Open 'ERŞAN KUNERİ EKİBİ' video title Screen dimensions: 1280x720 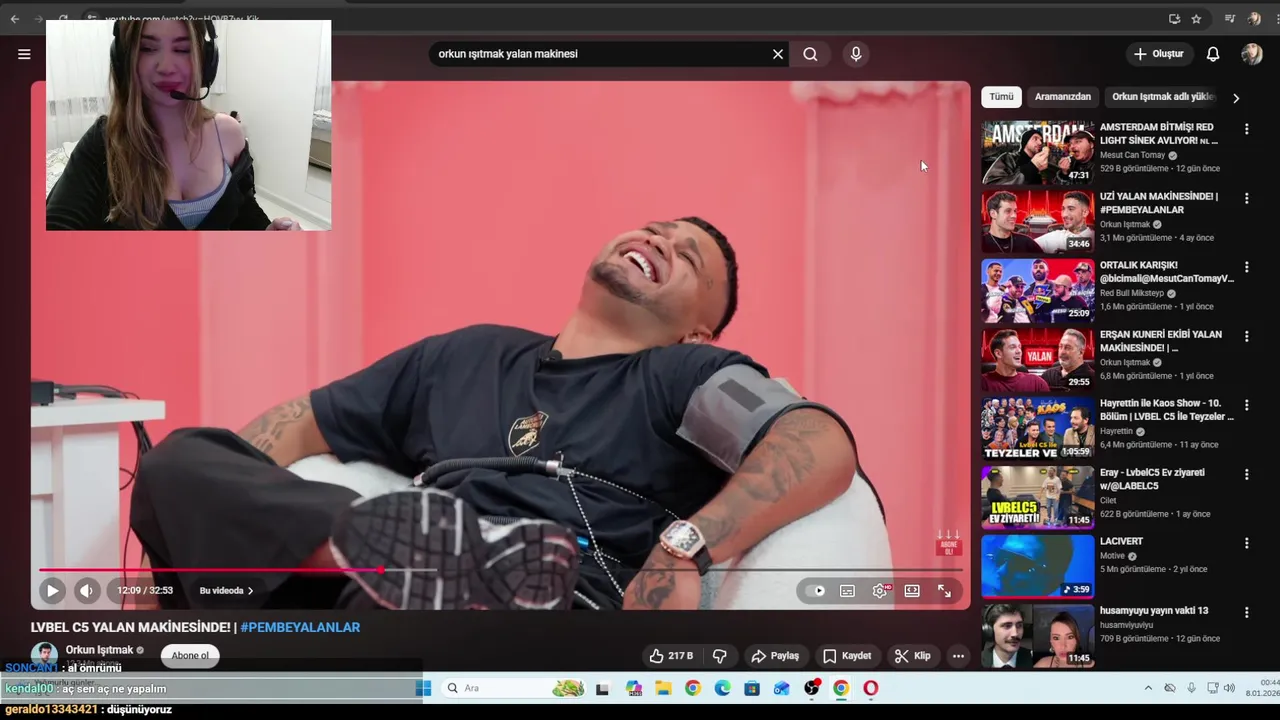(1161, 341)
